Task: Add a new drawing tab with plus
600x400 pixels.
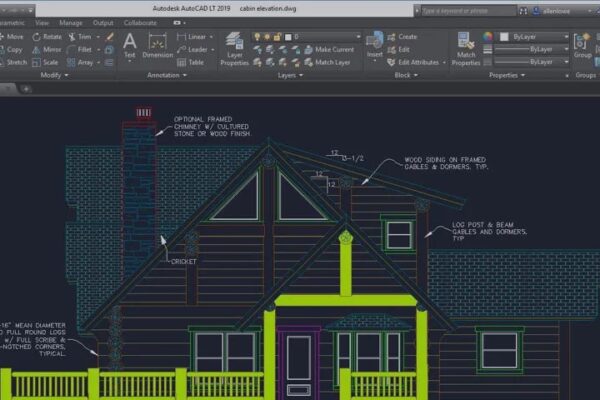Action: click(x=26, y=89)
